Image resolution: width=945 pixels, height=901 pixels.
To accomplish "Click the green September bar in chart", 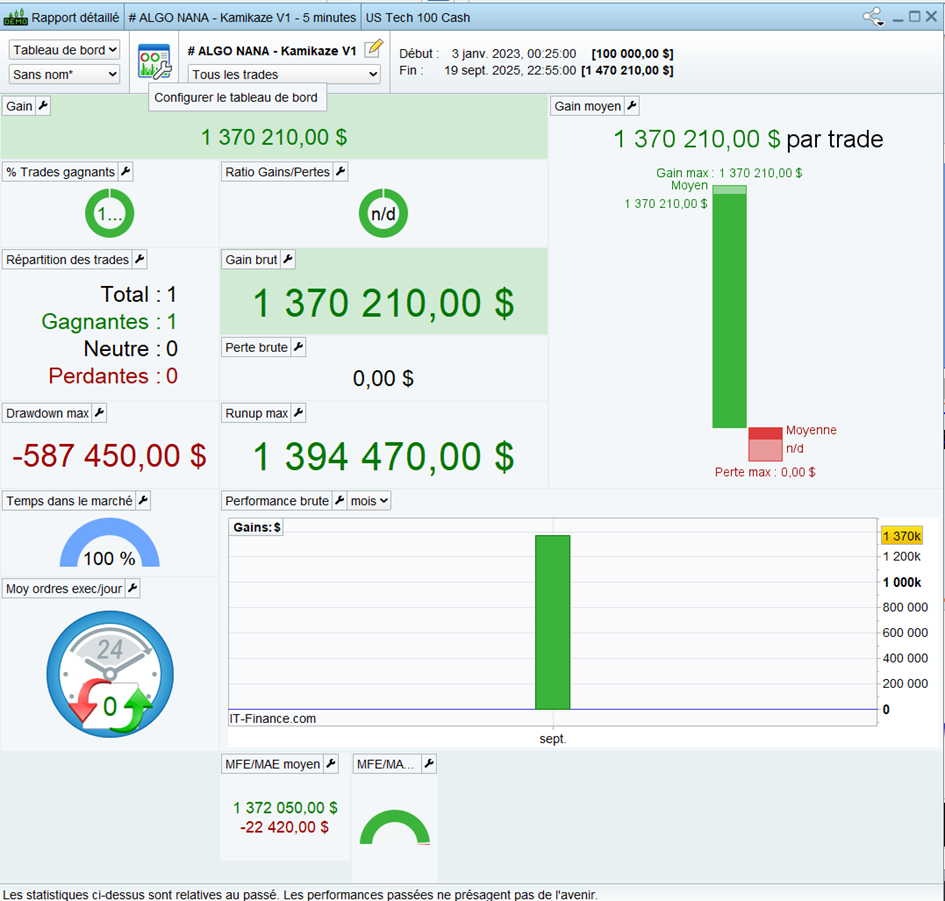I will pos(552,621).
